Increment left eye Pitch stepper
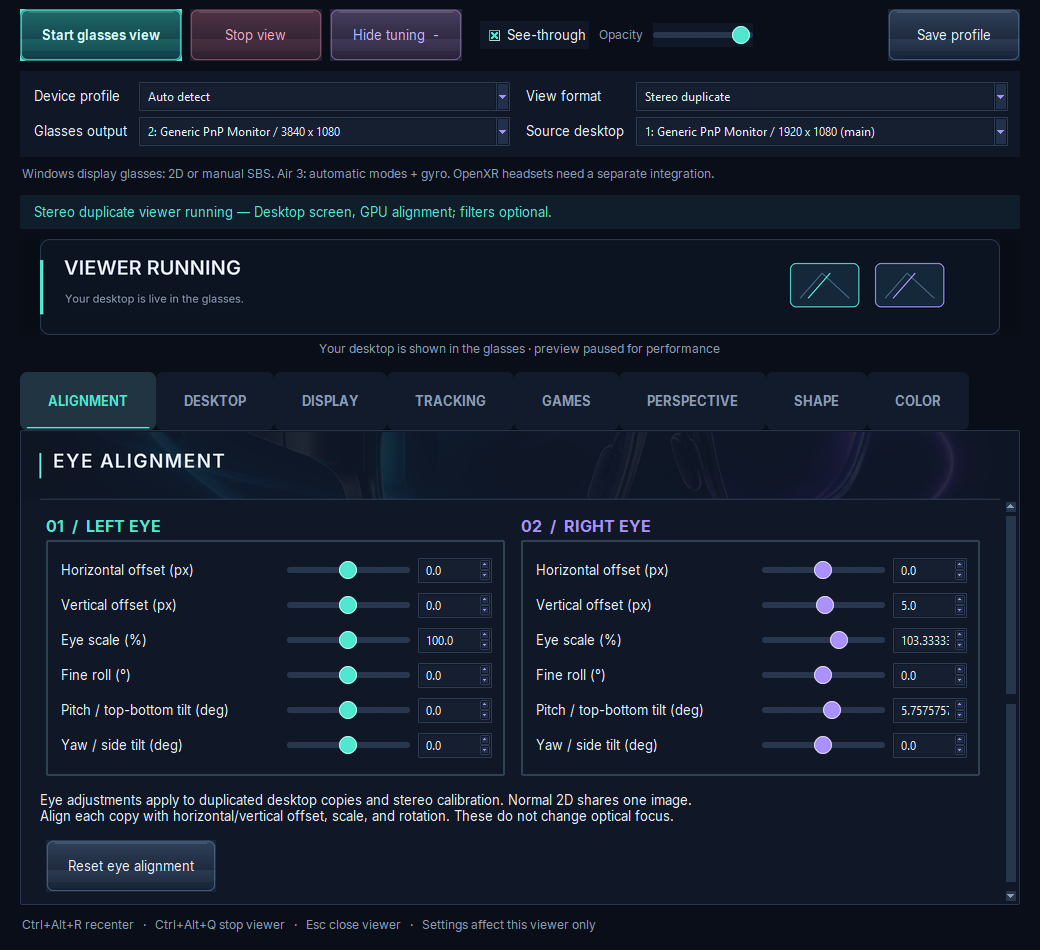 (485, 705)
